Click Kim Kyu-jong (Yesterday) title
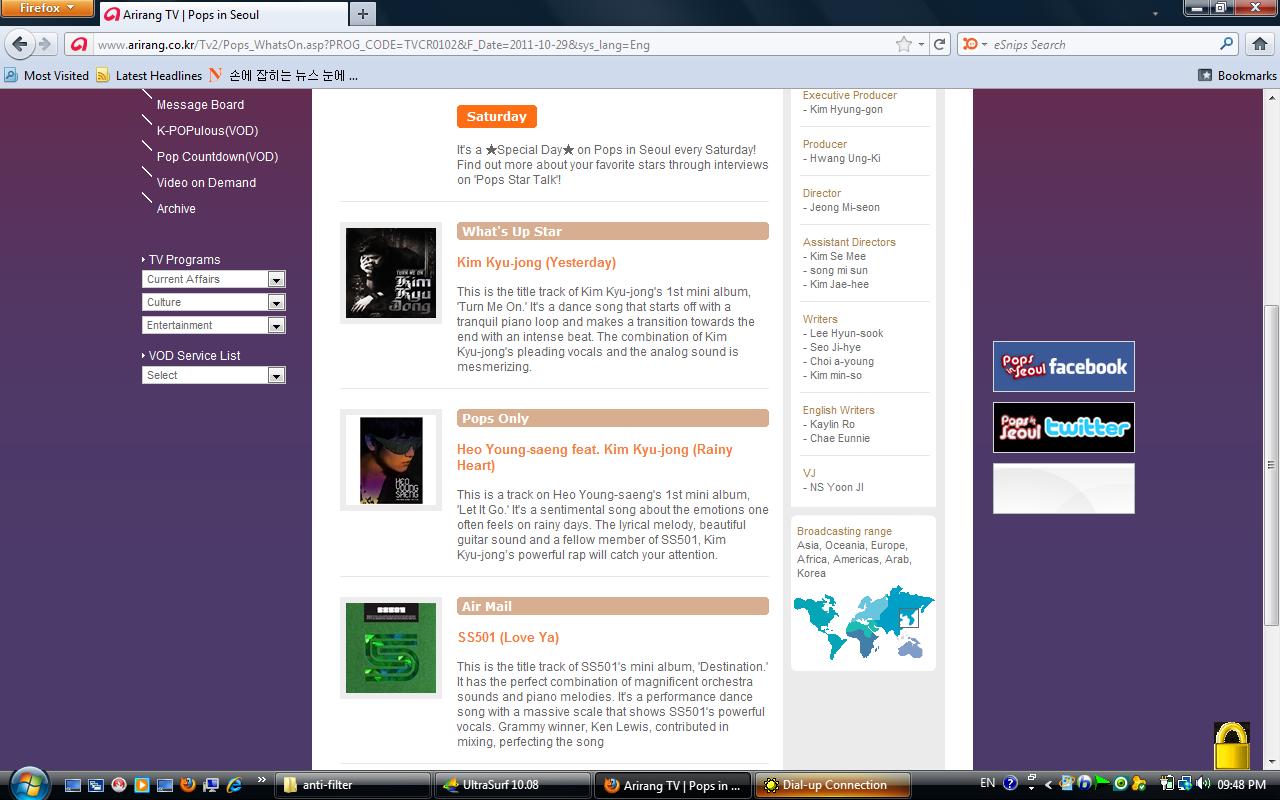The height and width of the screenshot is (800, 1280). [536, 262]
